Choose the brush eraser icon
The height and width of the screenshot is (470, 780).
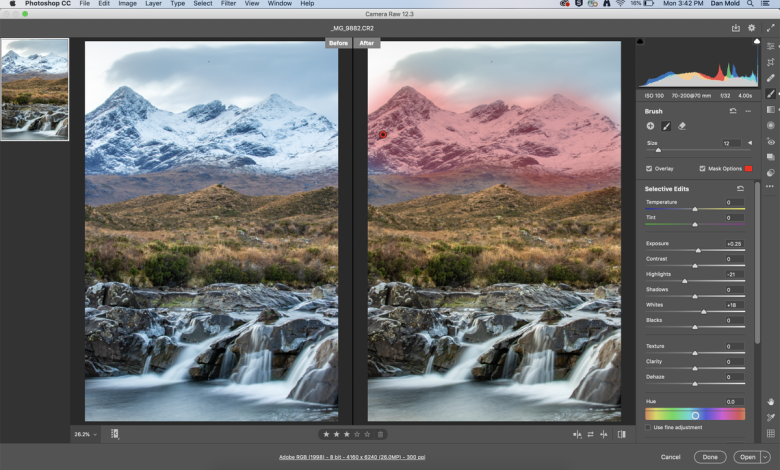pos(682,126)
